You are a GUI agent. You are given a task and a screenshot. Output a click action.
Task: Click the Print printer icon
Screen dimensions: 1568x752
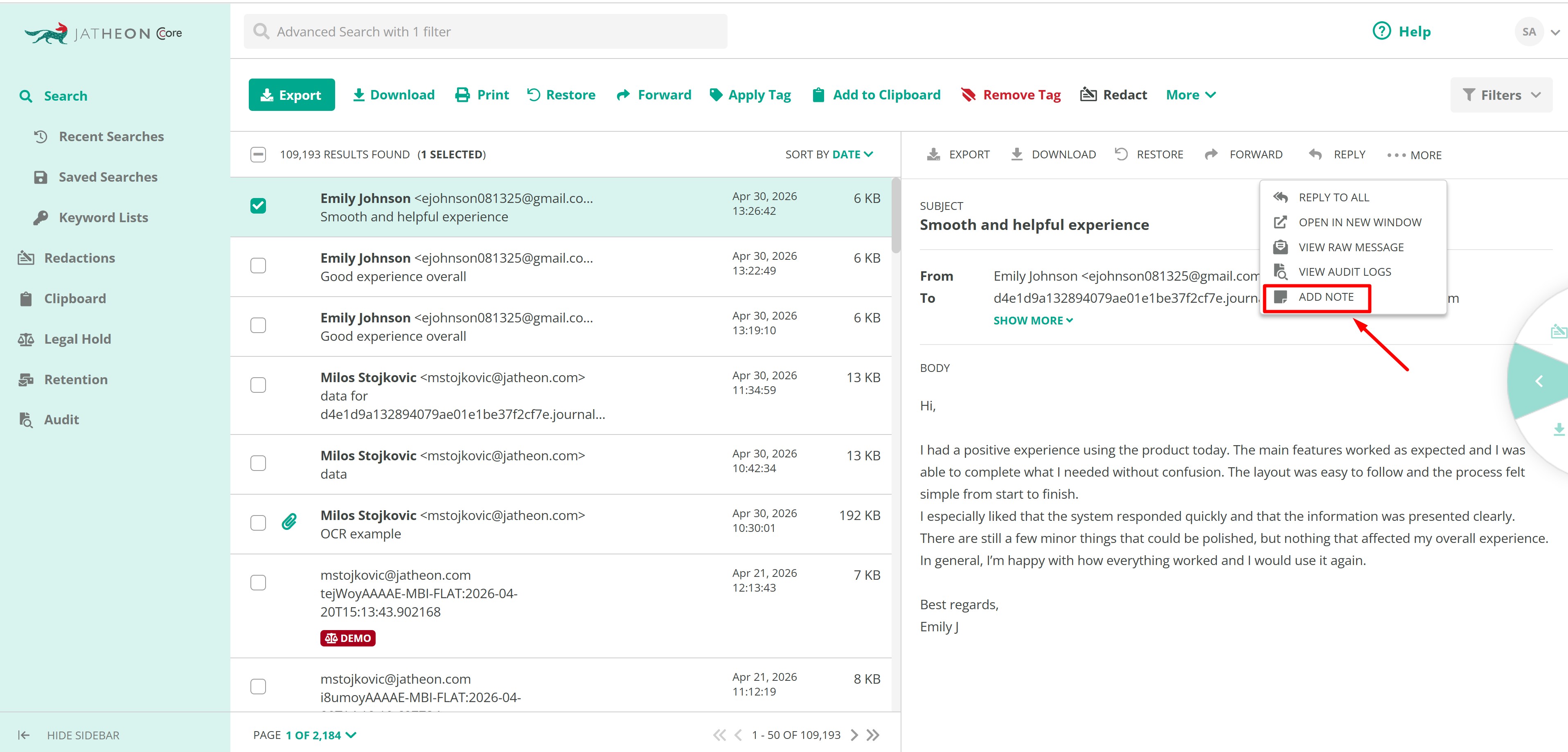click(x=463, y=95)
